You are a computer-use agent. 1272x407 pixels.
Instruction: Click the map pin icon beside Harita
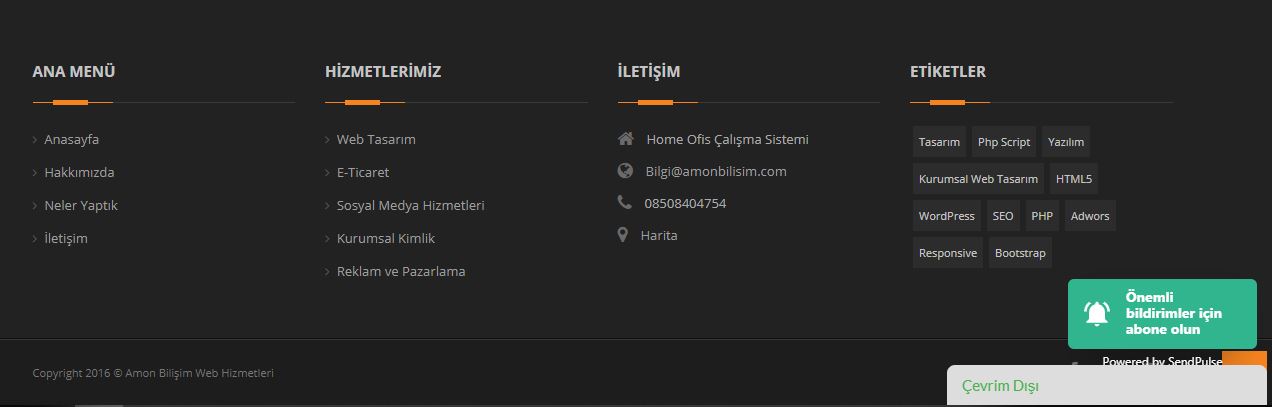622,235
